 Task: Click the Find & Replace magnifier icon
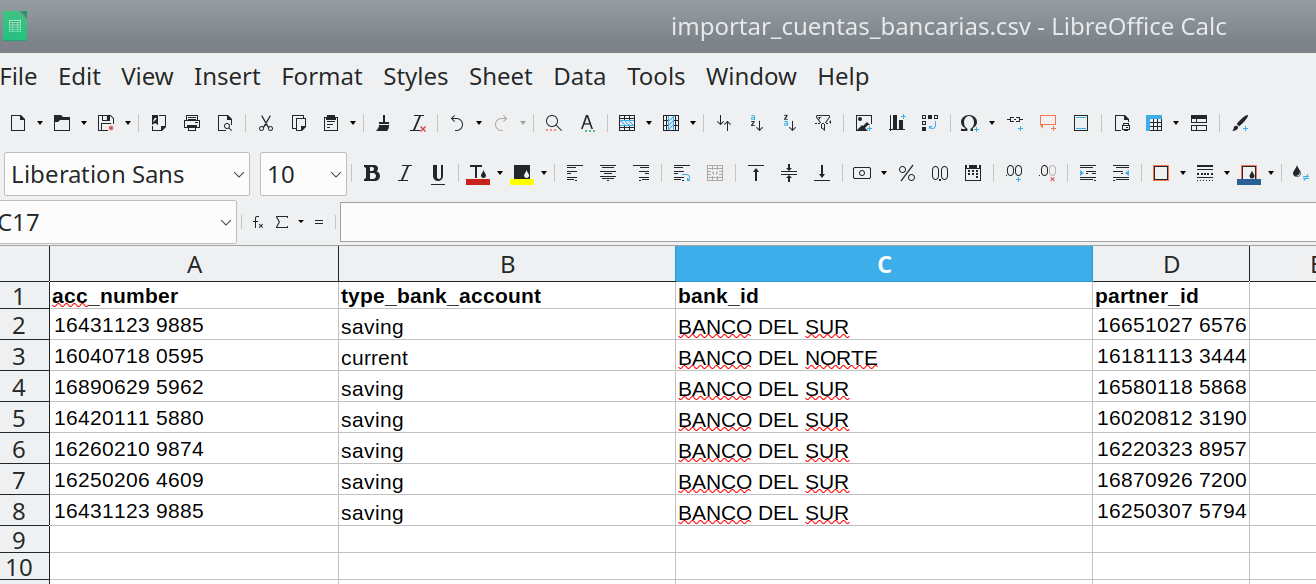click(x=553, y=123)
